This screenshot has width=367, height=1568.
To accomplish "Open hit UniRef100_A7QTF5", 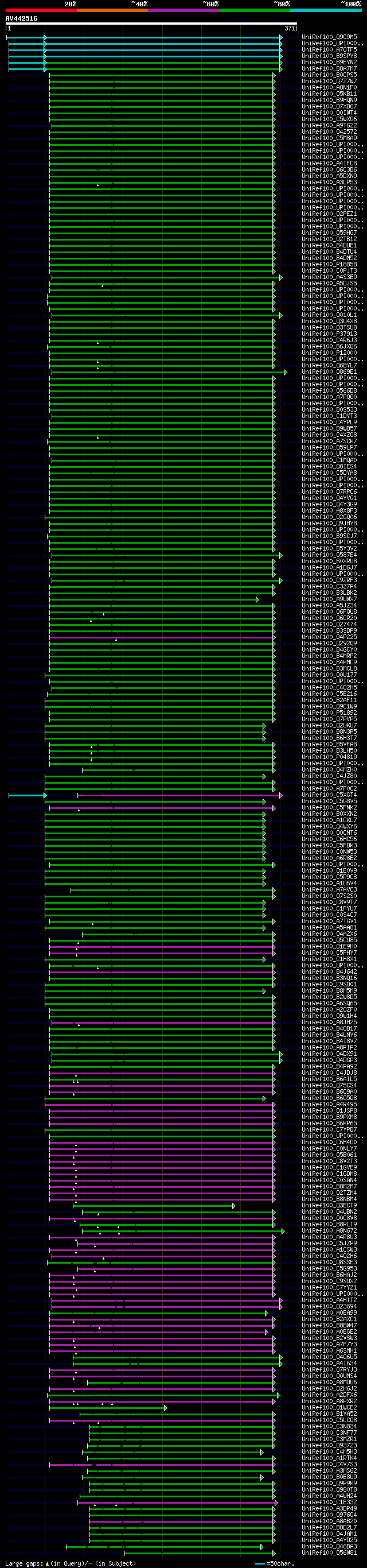I will [x=329, y=50].
